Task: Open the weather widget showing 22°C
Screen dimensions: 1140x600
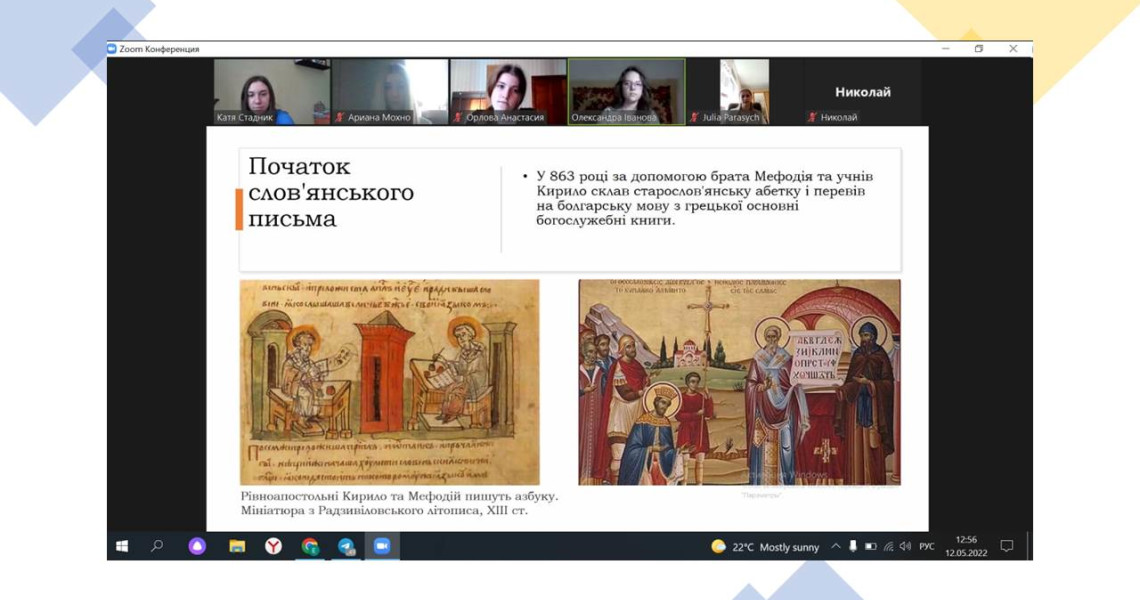Action: (x=765, y=547)
